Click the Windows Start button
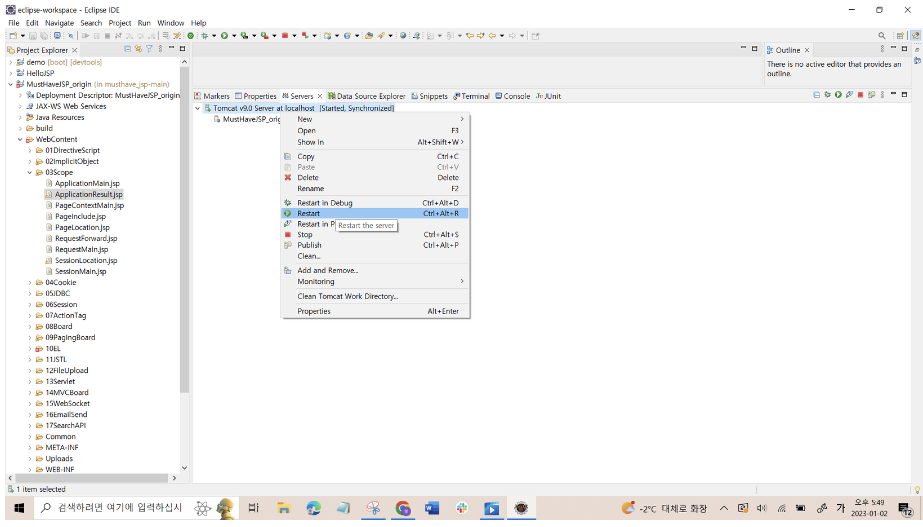Screen dimensions: 923x527 19,508
